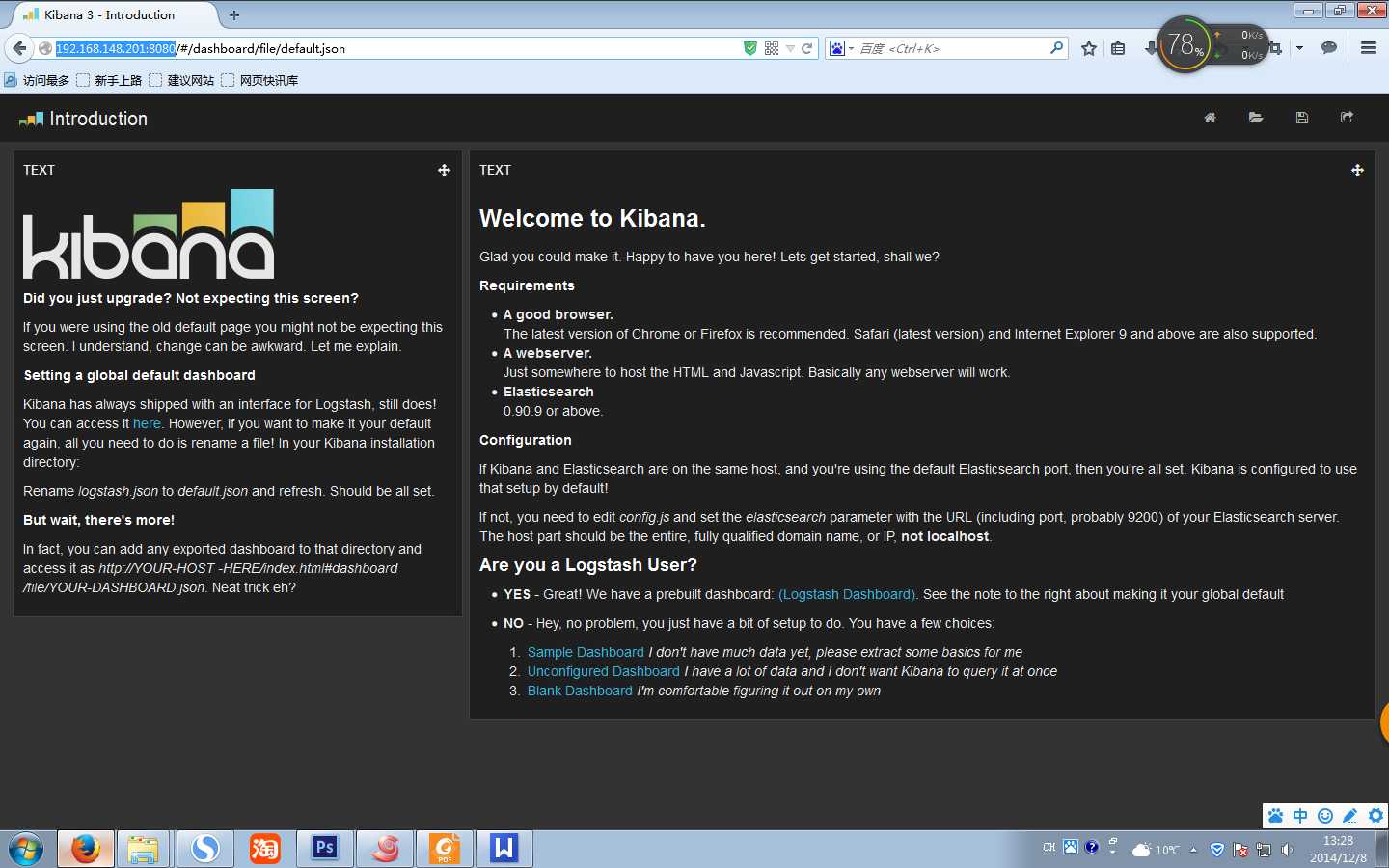Image resolution: width=1389 pixels, height=868 pixels.
Task: Open Photoshop from the taskbar
Action: click(324, 849)
